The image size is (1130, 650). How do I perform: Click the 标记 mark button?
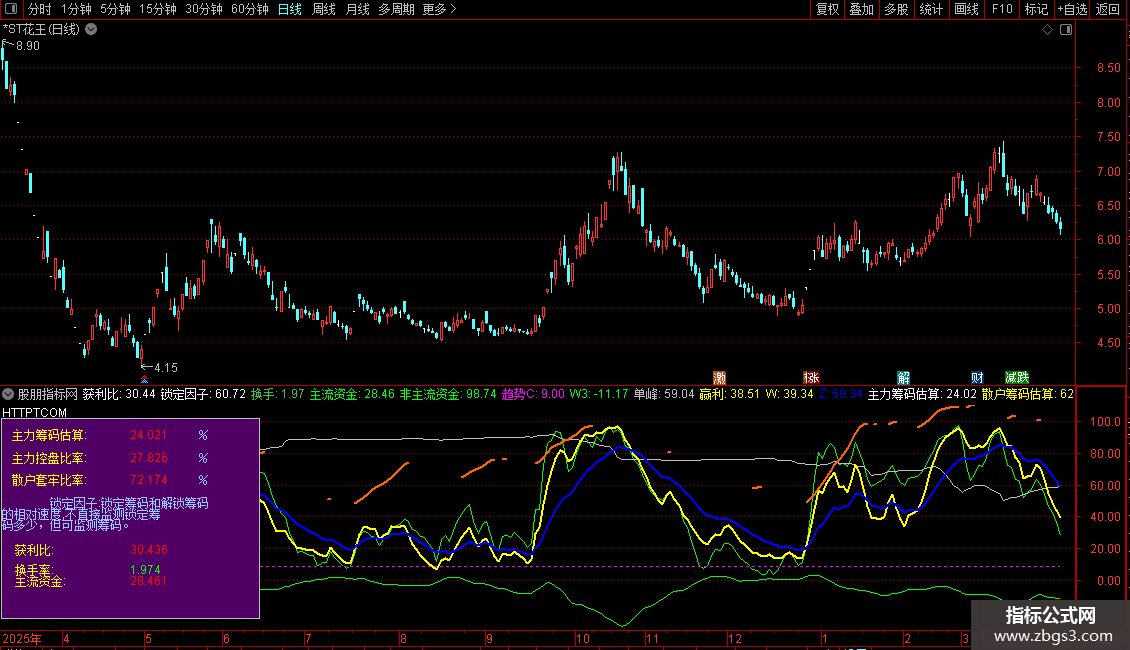tap(1036, 9)
